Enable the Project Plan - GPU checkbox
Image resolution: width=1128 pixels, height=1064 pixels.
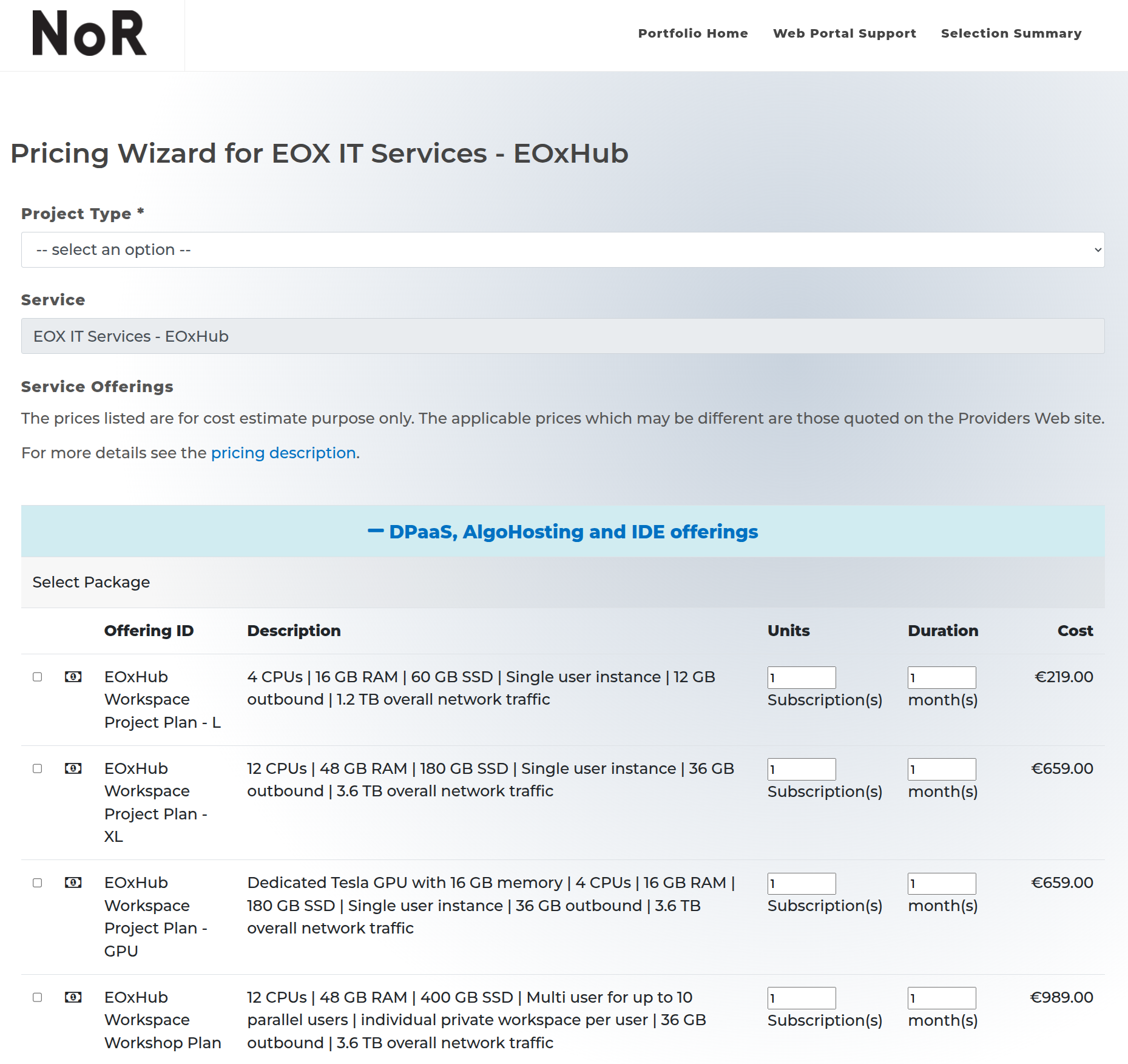tap(38, 883)
